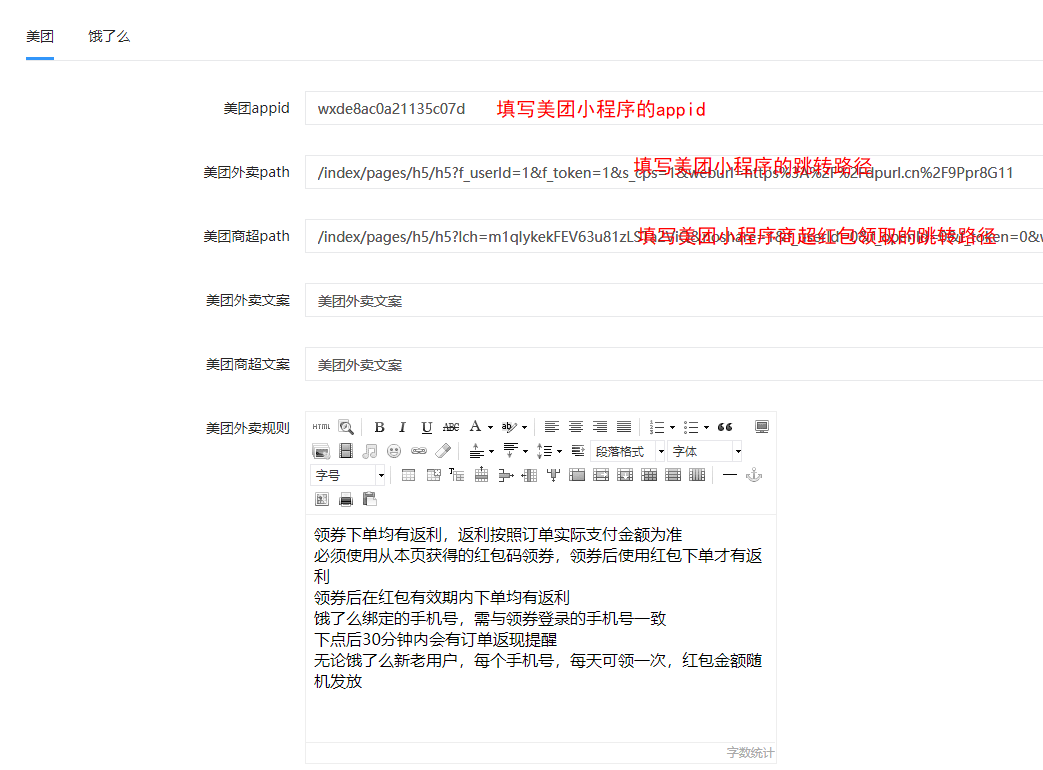1043x770 pixels.
Task: Apply the font color A button
Action: click(x=475, y=427)
